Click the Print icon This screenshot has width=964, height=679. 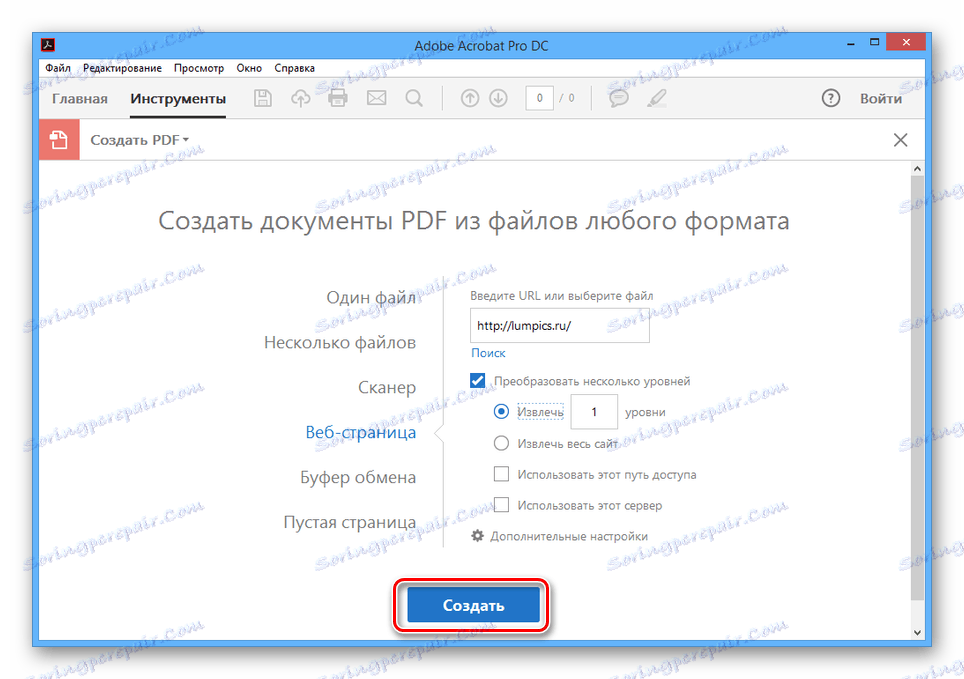(x=337, y=97)
